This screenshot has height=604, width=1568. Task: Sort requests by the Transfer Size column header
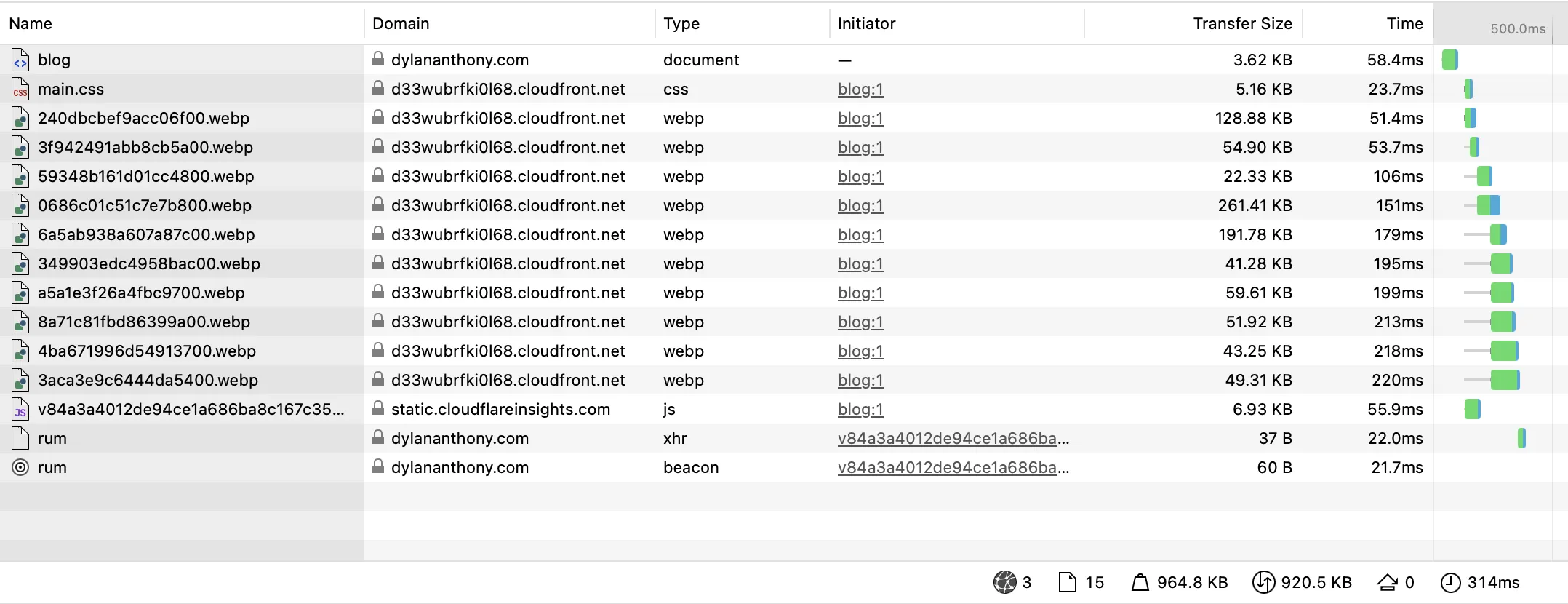1242,23
